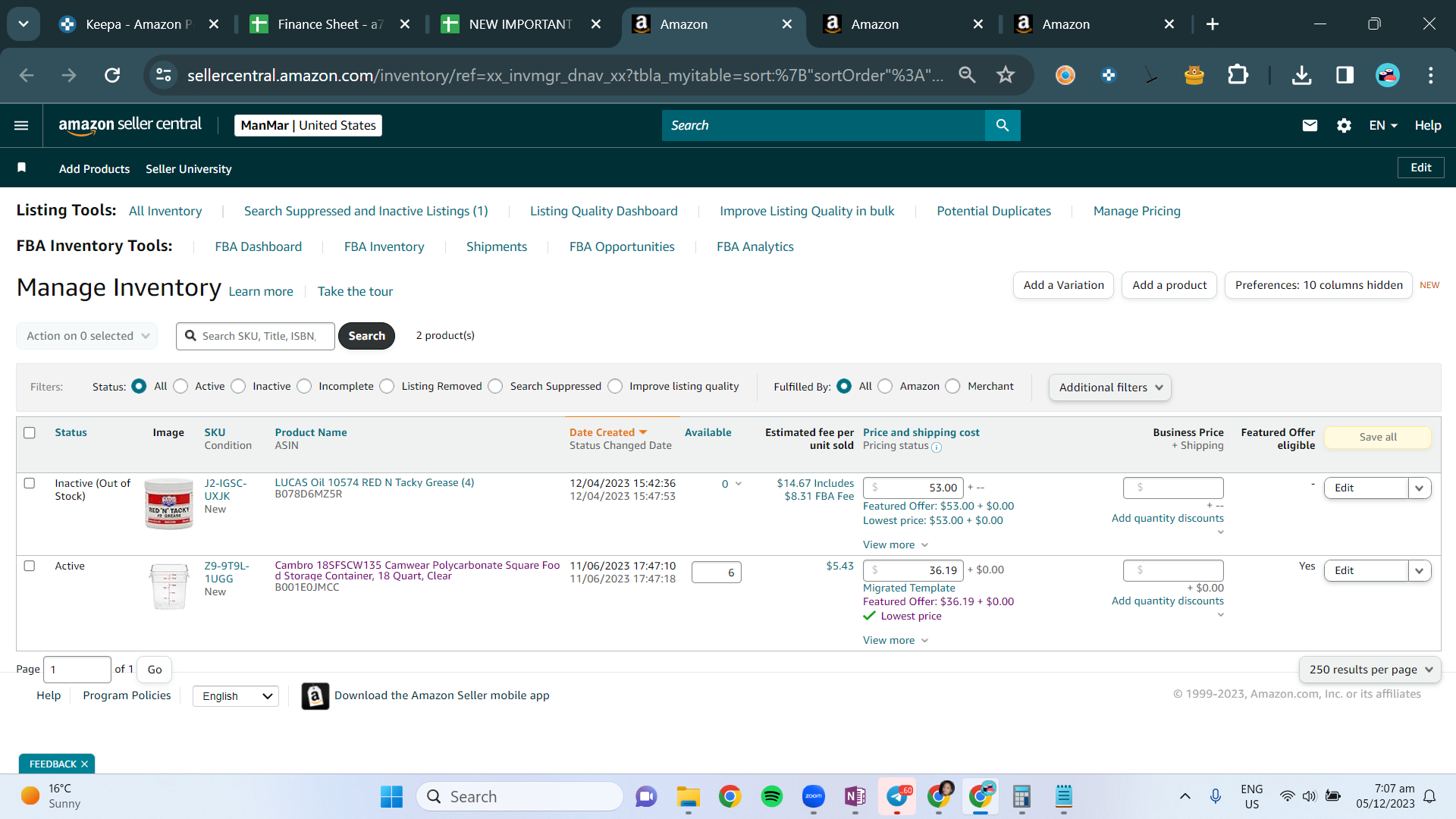Expand View more for the LUCAS Oil row

click(896, 544)
